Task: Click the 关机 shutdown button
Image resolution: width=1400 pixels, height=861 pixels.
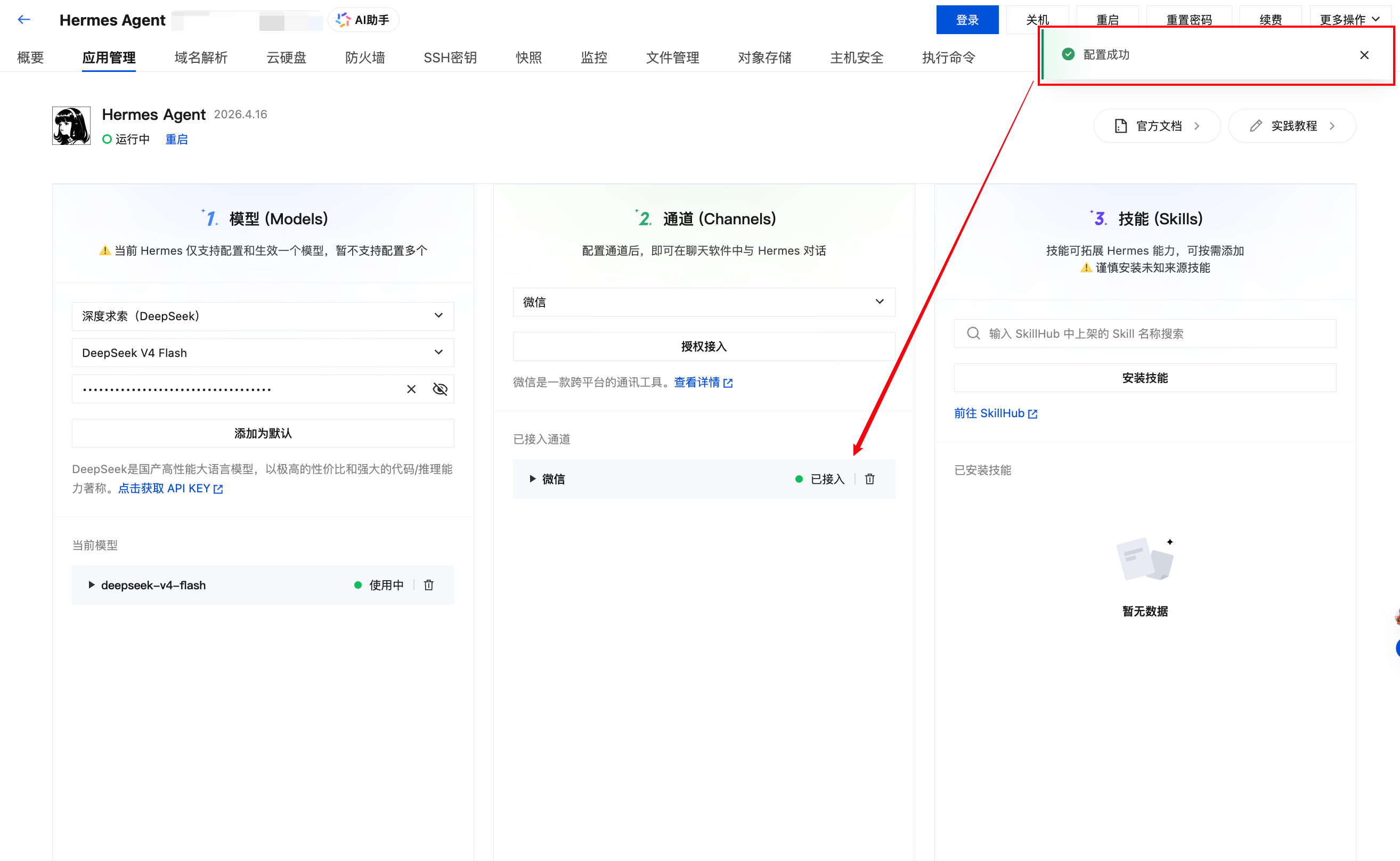Action: [x=1037, y=20]
